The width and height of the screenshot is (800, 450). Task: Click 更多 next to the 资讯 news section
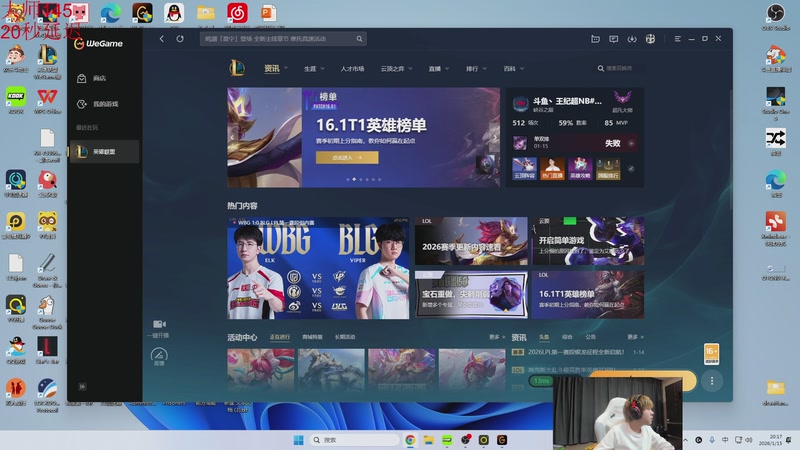pyautogui.click(x=635, y=337)
